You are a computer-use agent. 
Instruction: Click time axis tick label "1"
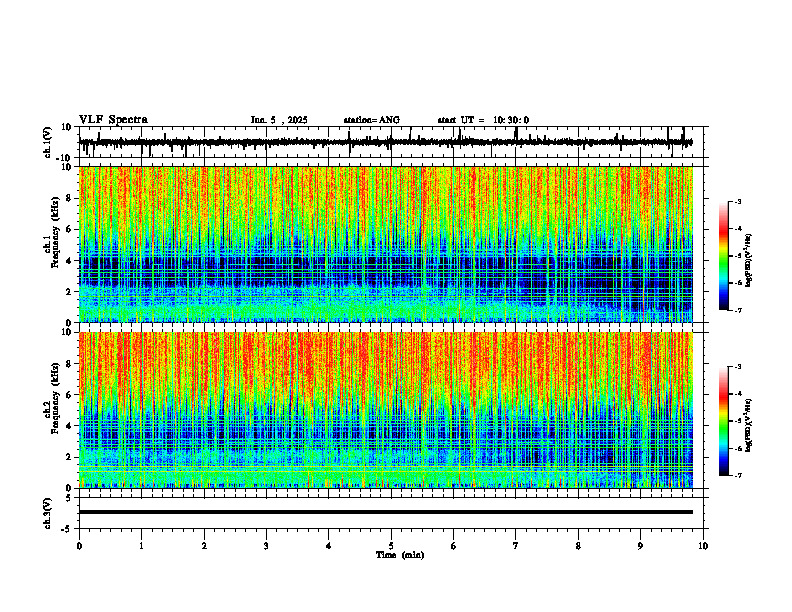[141, 546]
